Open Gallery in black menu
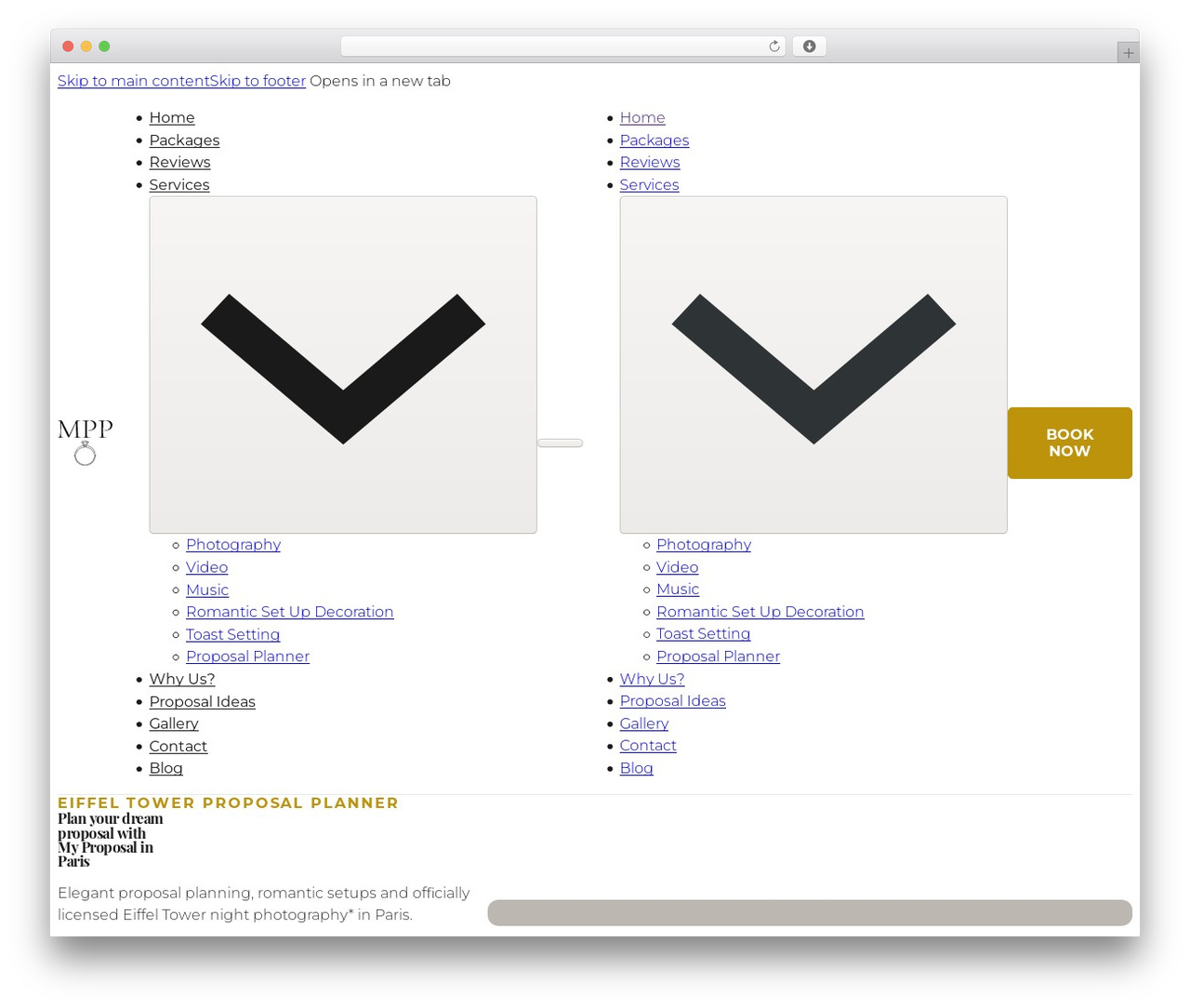Screen dimensions: 1190x1008 (x=174, y=723)
